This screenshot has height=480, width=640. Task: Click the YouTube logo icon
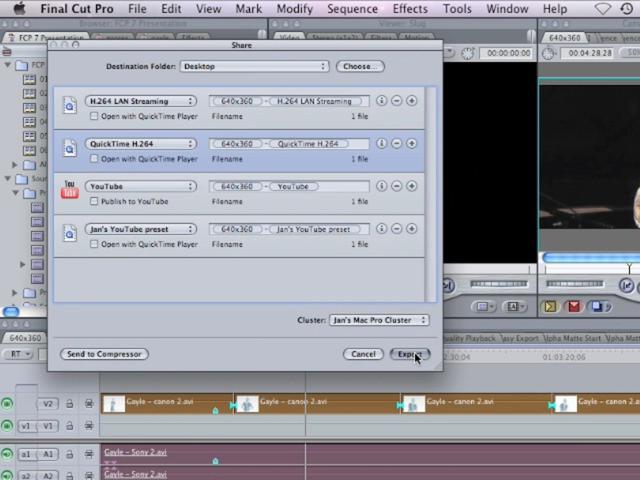[70, 190]
